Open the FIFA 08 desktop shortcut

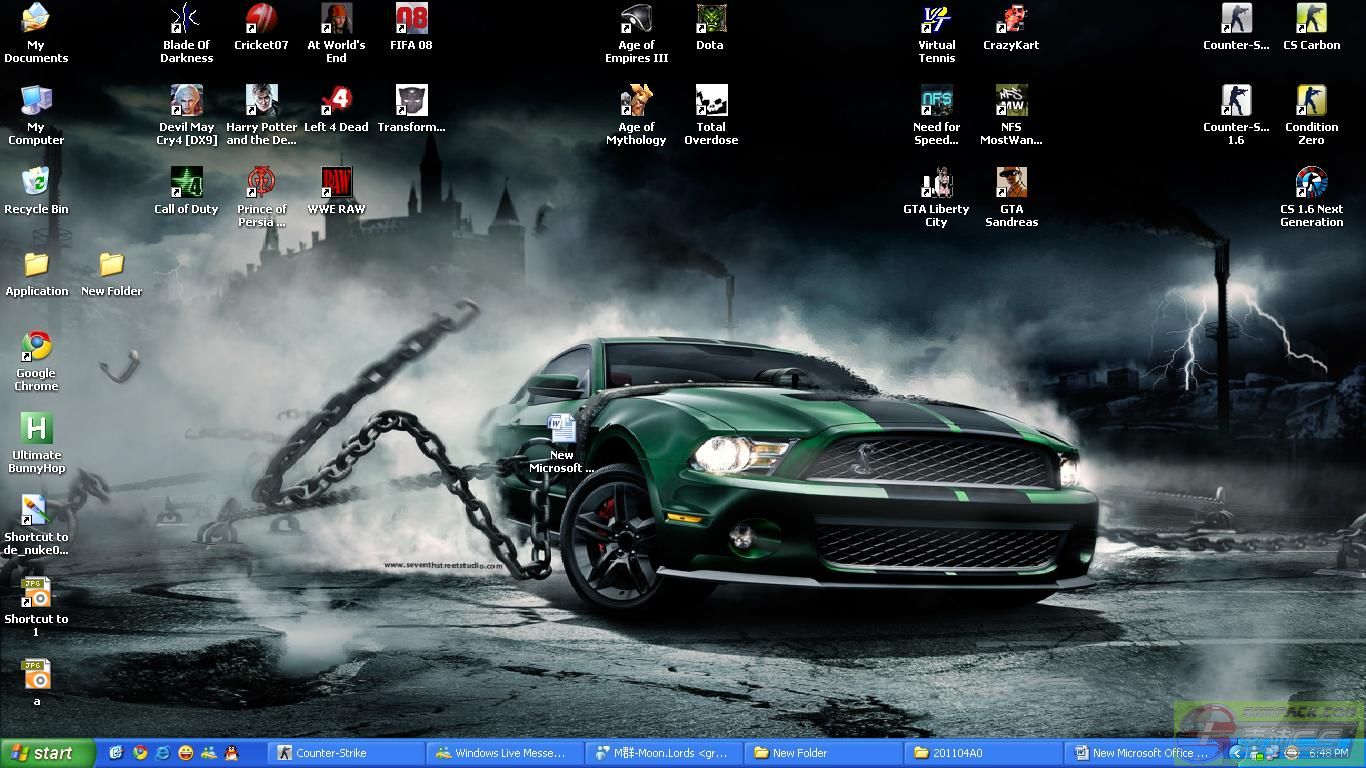[411, 20]
